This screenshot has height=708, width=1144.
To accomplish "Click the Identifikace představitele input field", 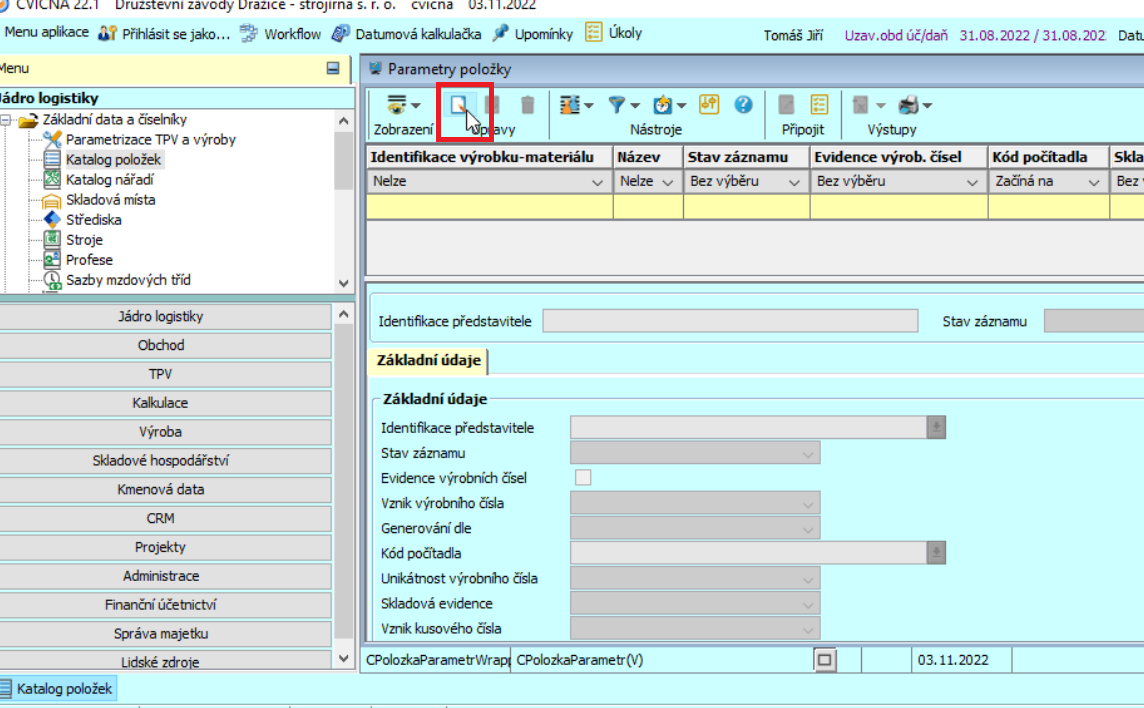I will (x=729, y=321).
